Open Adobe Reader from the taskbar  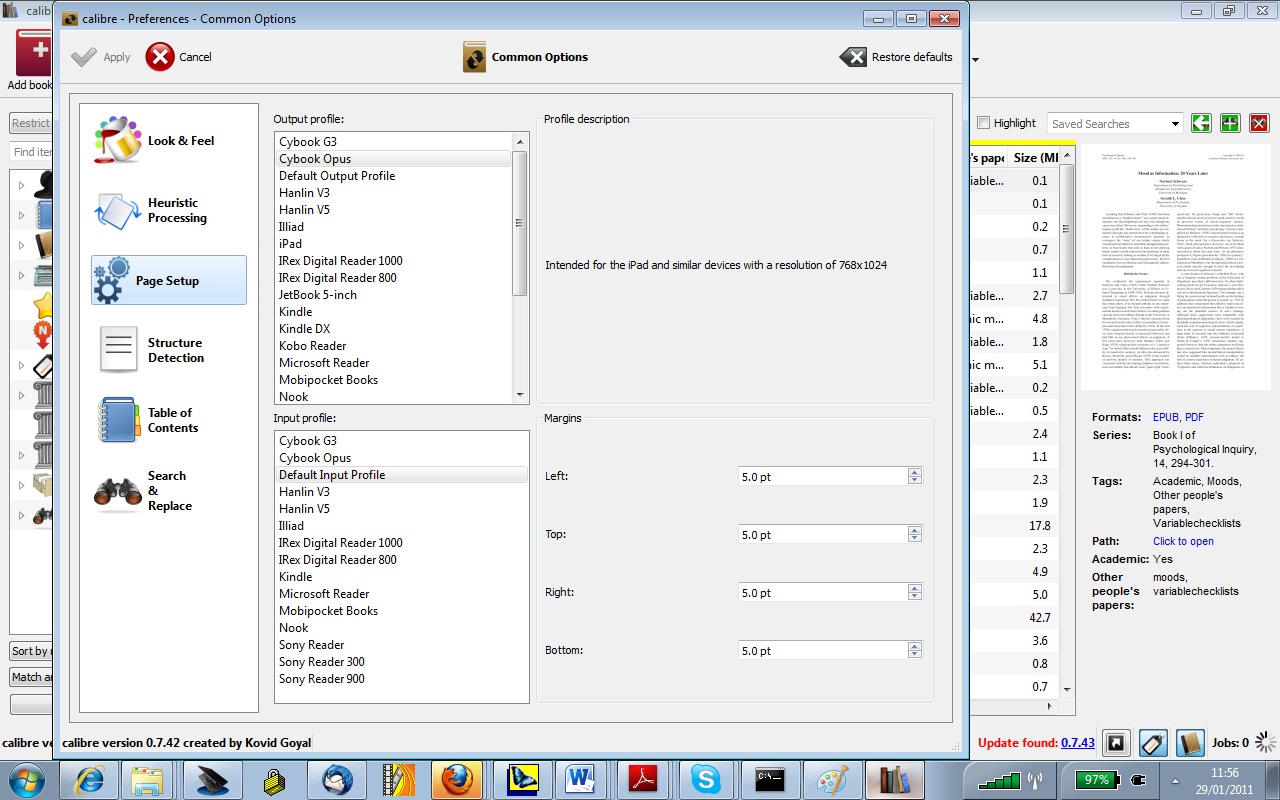tap(643, 779)
